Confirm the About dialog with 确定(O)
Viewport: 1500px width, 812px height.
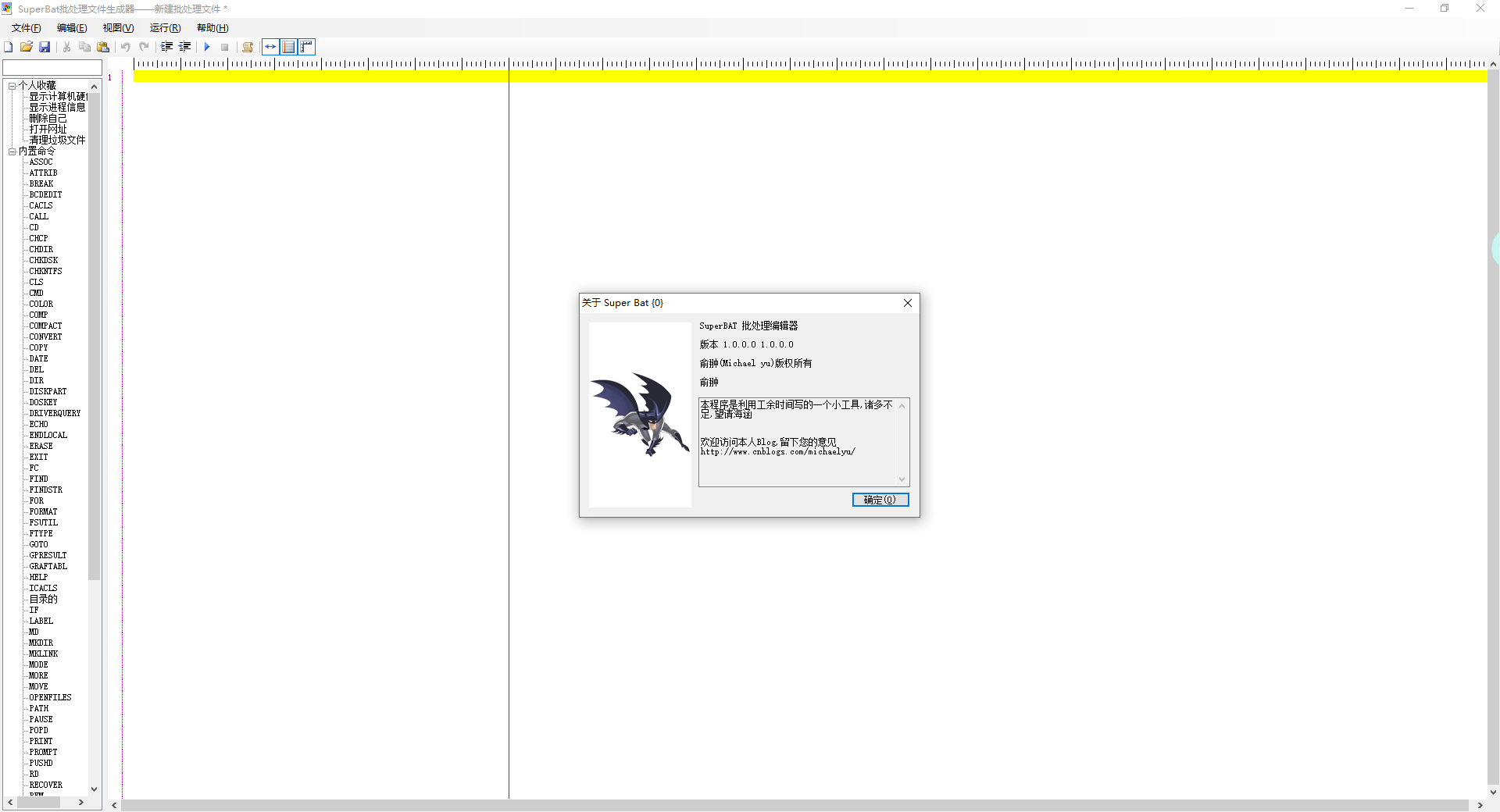click(x=880, y=500)
